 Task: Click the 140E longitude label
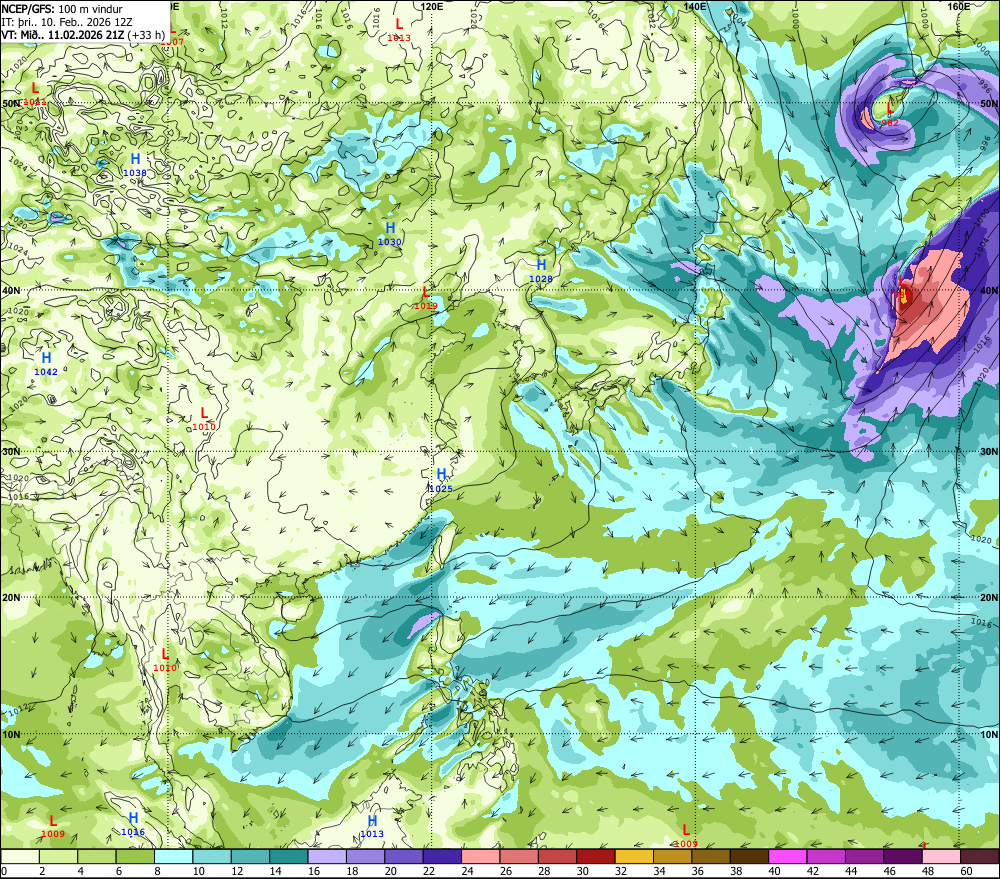(x=695, y=6)
